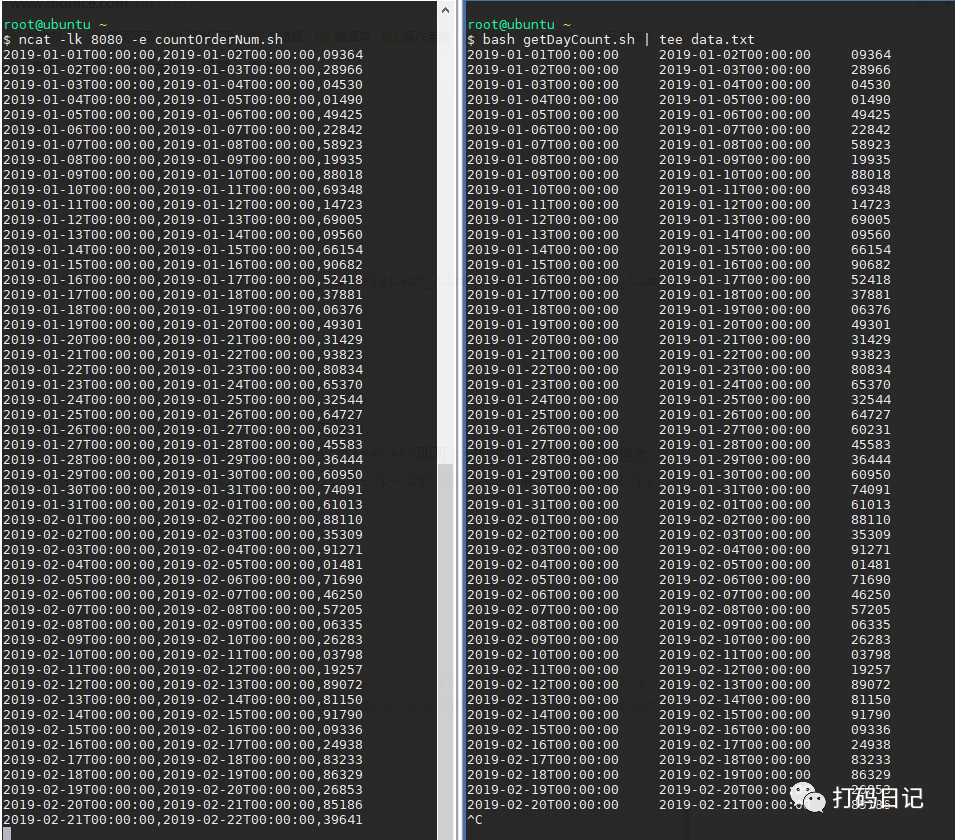Click the left terminal line ending in 89072
Viewport: 955px width, 840px height.
click(183, 685)
